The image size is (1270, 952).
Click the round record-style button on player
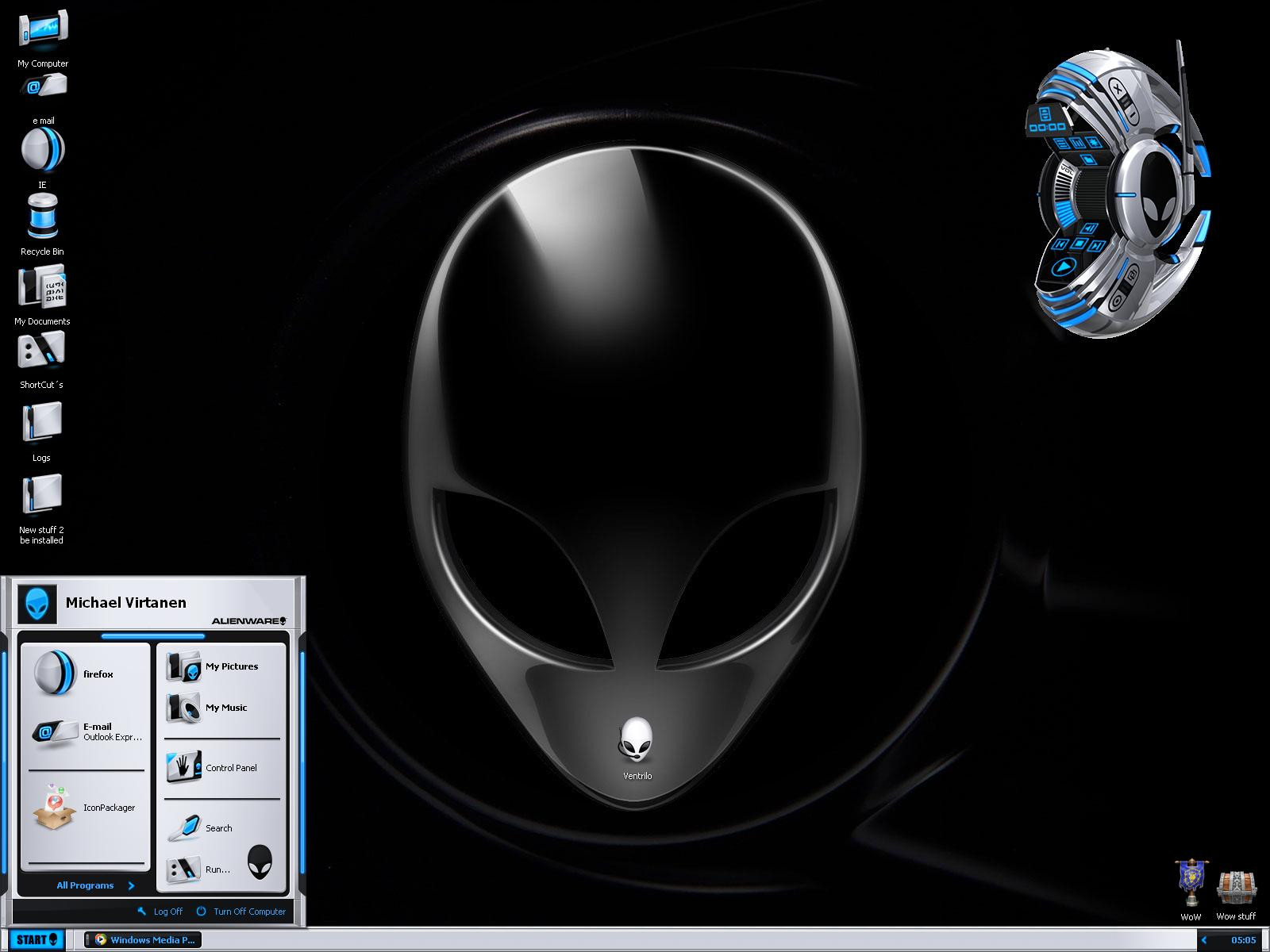coord(1117,301)
